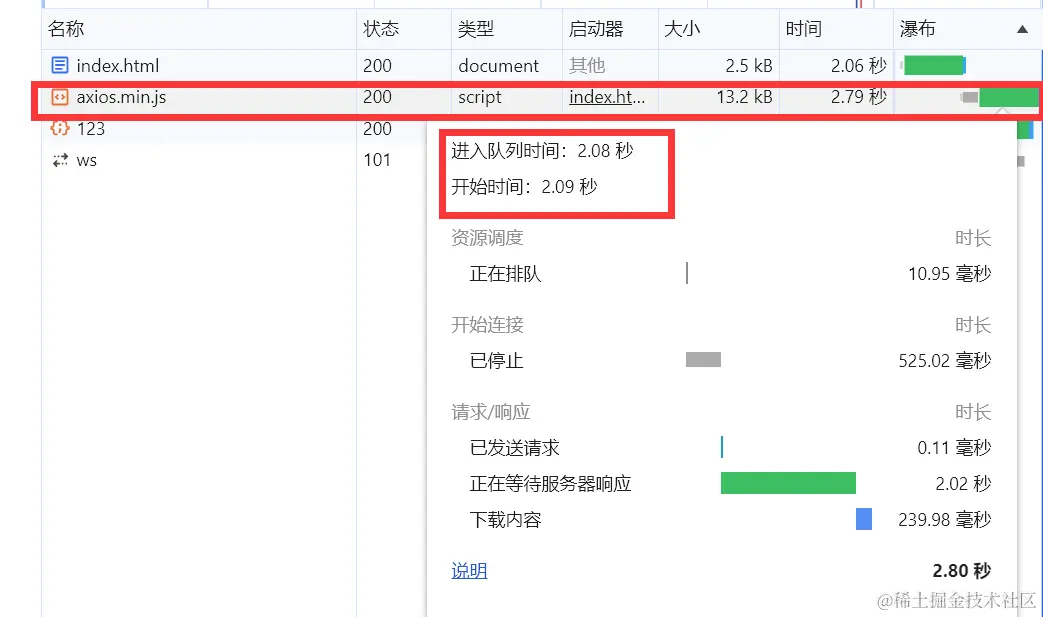The height and width of the screenshot is (617, 1043).
Task: Sort by the 瀑布 column header
Action: [917, 29]
